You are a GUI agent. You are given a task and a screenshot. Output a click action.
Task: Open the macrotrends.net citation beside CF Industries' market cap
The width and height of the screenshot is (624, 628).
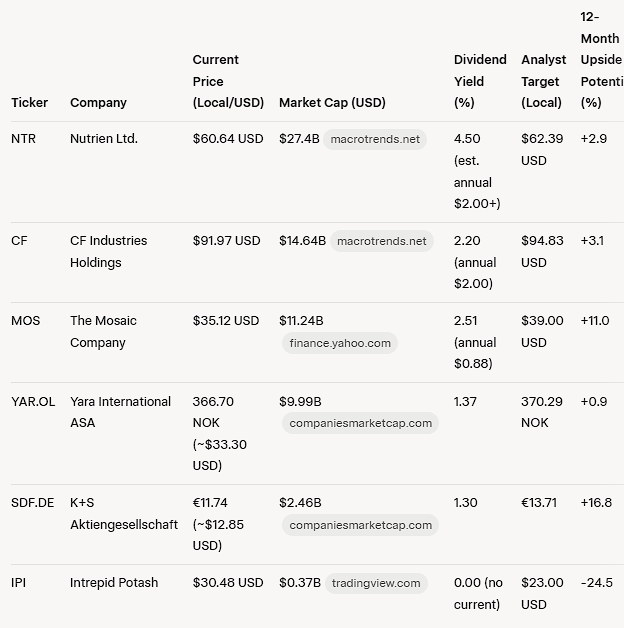coord(382,241)
